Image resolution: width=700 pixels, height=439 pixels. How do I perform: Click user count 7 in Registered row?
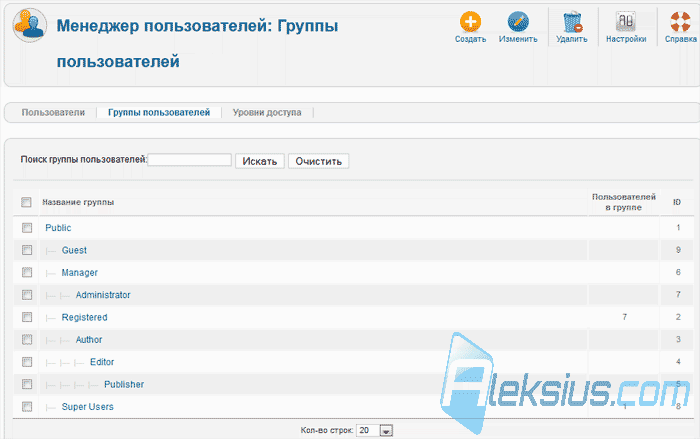tap(625, 317)
